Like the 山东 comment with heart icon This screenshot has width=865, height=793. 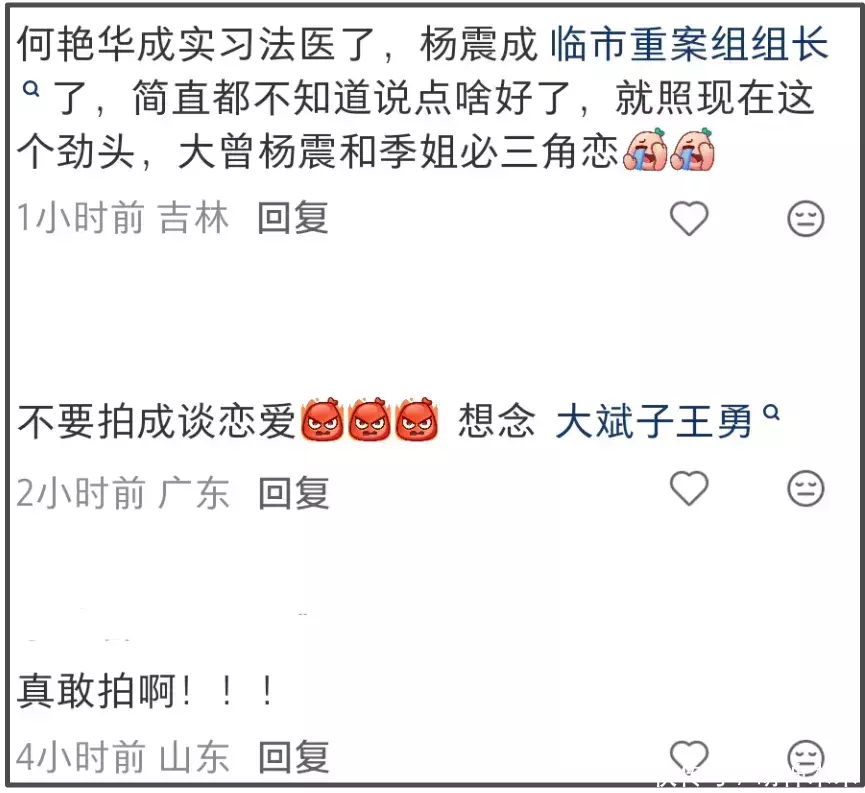pos(689,757)
